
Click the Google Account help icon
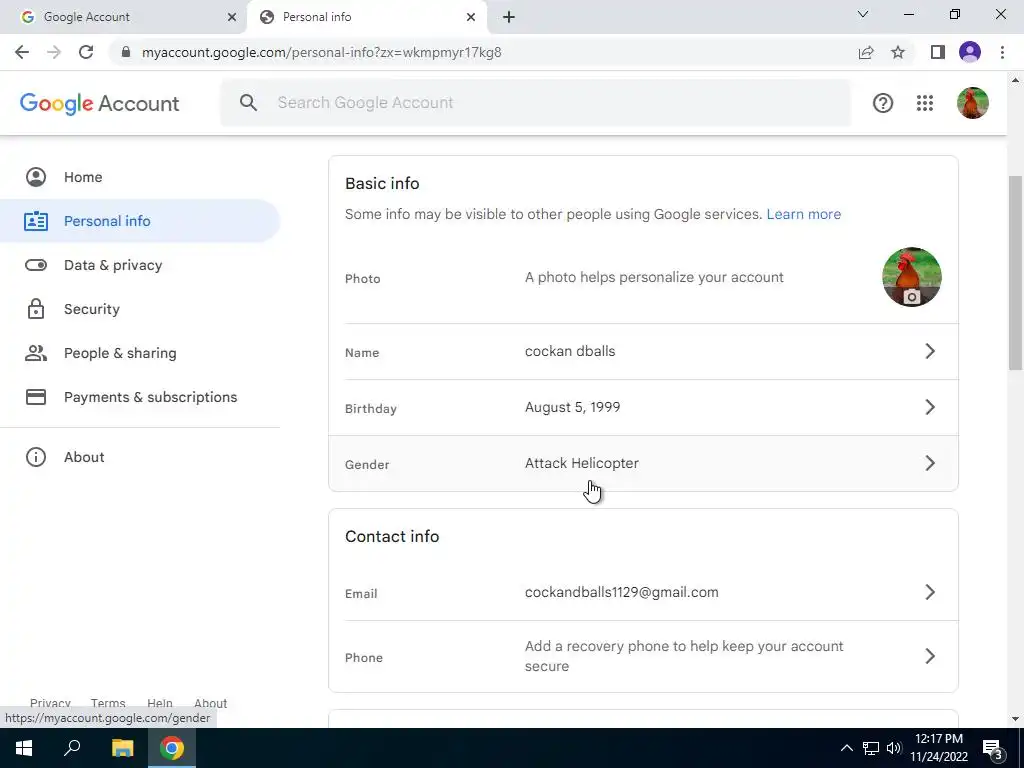[x=883, y=103]
